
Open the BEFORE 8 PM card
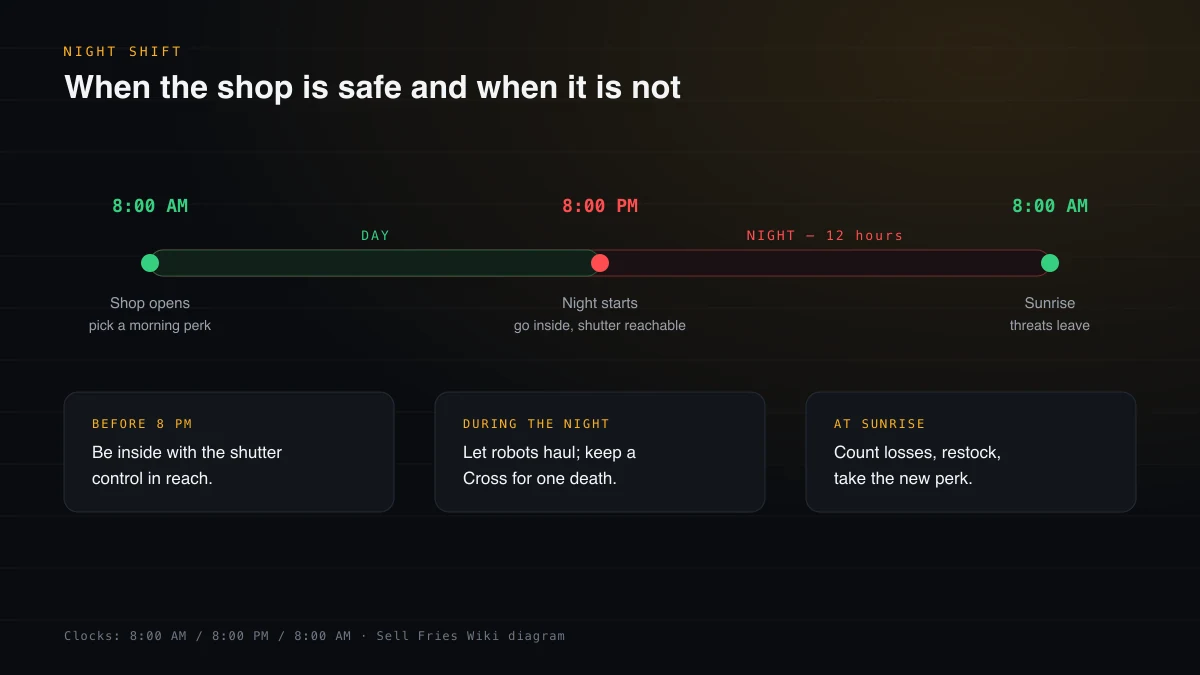point(229,452)
